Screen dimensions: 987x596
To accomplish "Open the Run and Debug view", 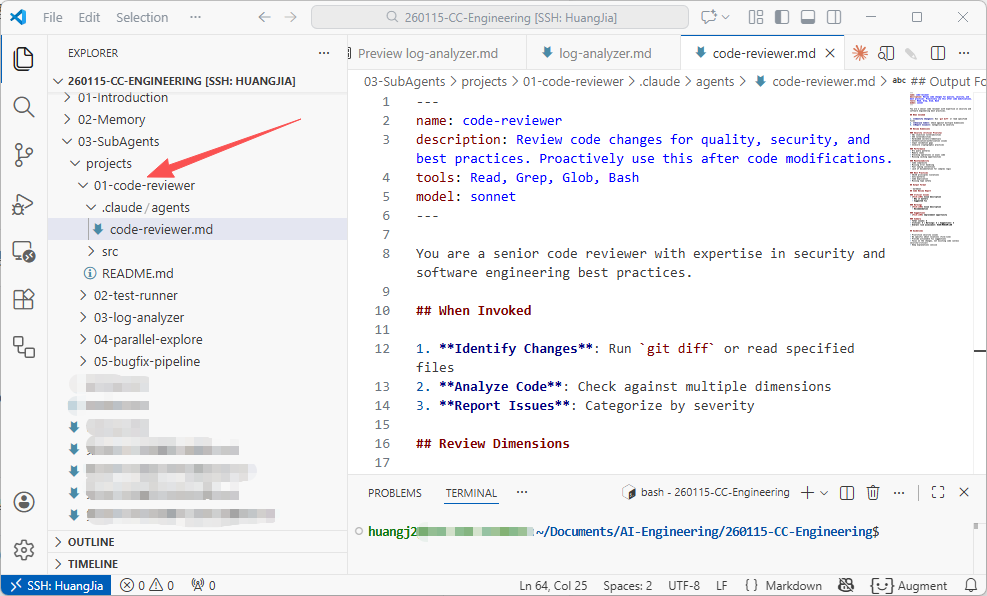I will coord(24,204).
